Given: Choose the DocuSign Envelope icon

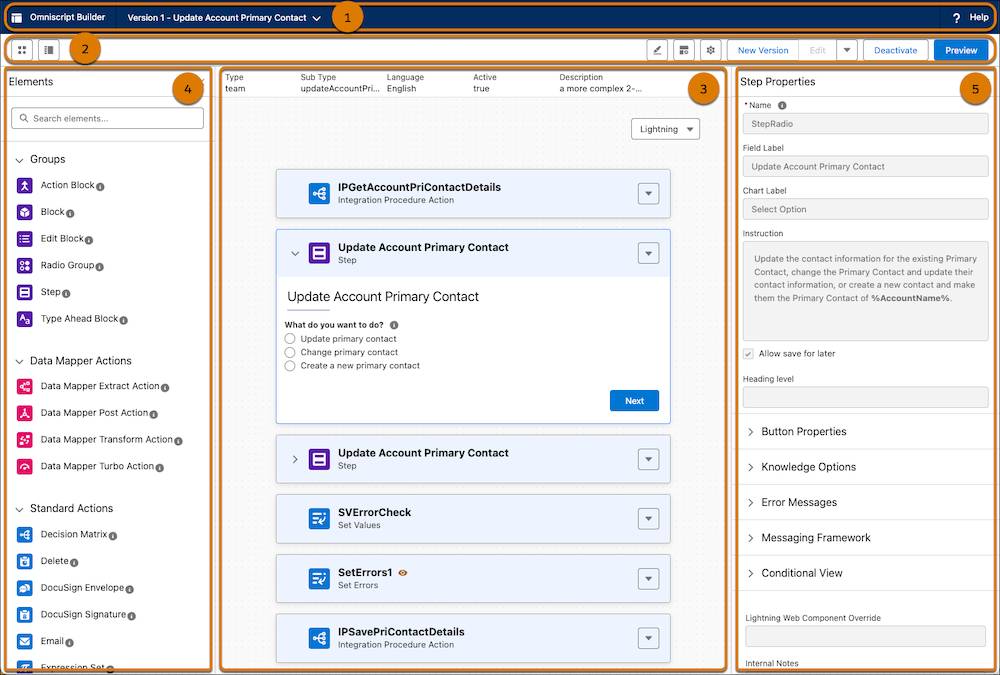Looking at the screenshot, I should click(x=24, y=588).
